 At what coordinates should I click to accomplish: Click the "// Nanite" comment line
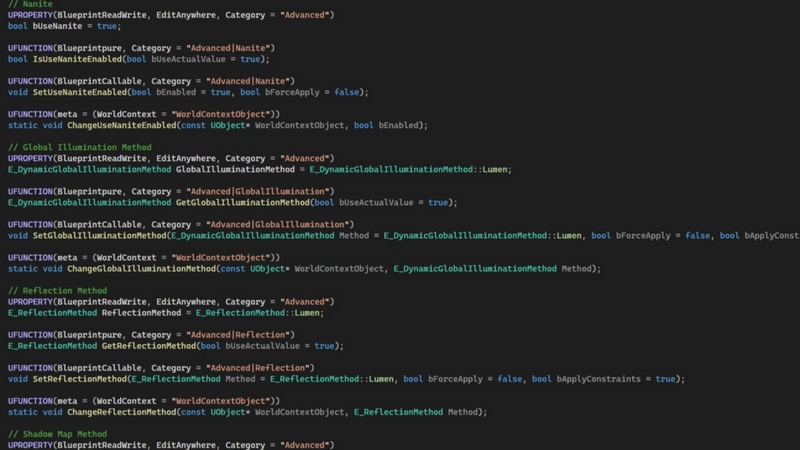pos(30,4)
